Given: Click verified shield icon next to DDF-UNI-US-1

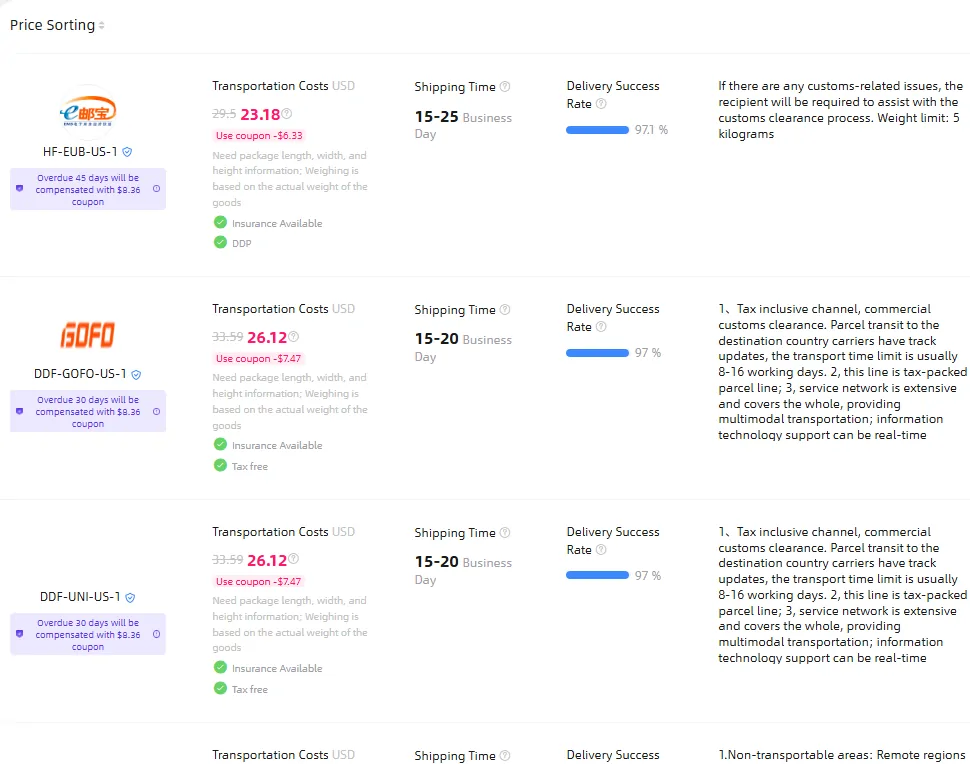Looking at the screenshot, I should (x=131, y=598).
